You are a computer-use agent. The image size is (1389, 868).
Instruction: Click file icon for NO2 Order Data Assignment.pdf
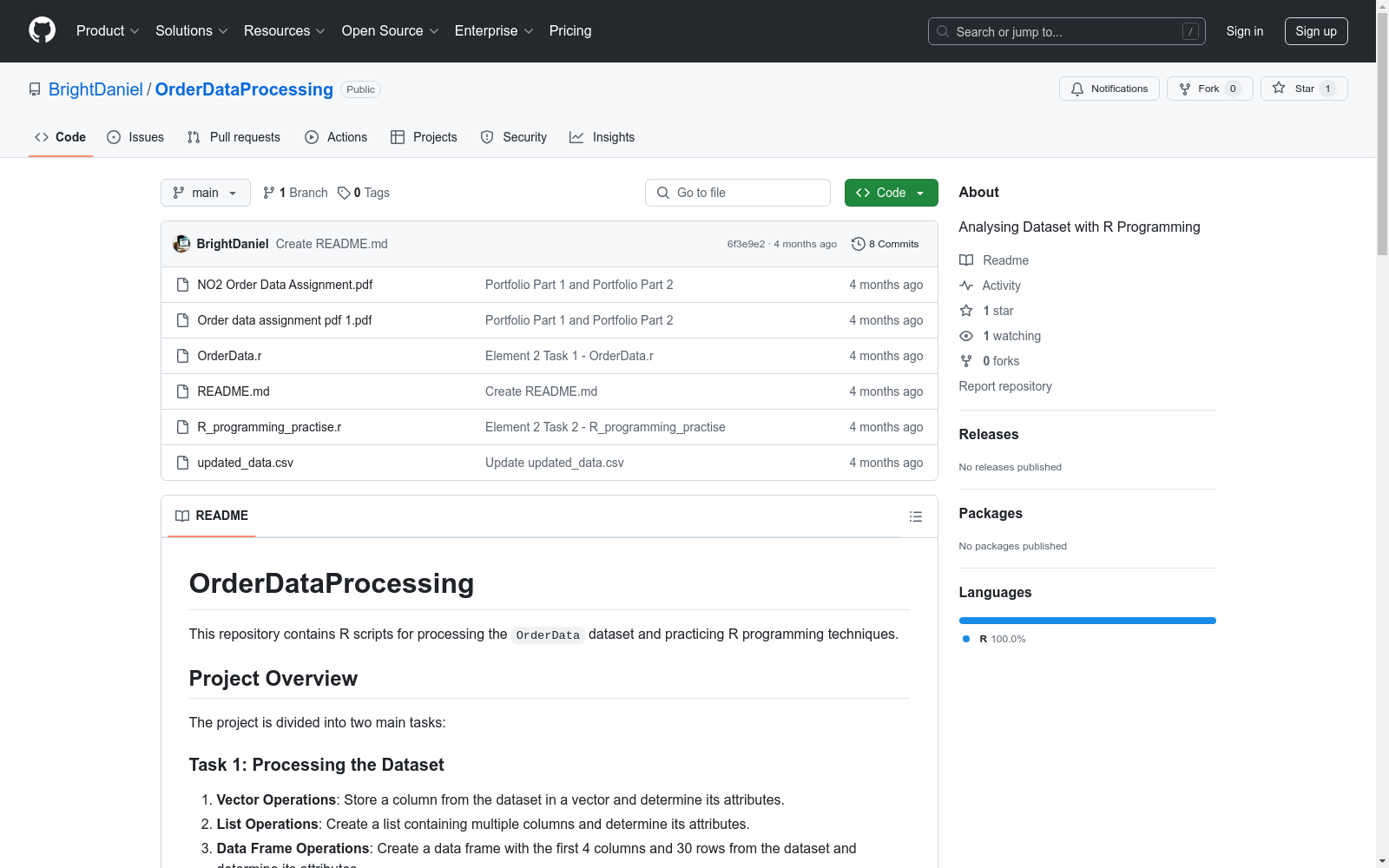point(182,285)
